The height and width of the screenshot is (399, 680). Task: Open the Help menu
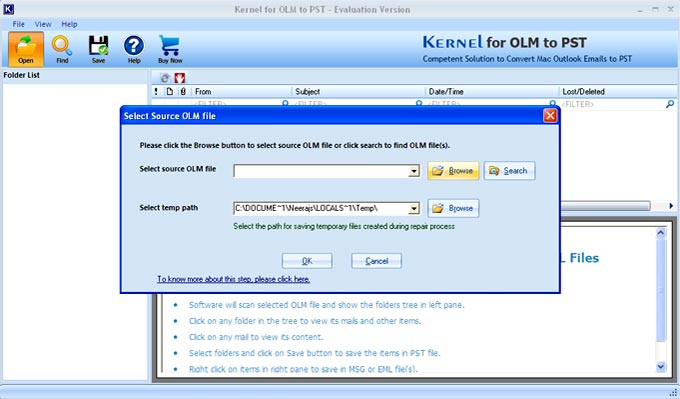(x=69, y=24)
